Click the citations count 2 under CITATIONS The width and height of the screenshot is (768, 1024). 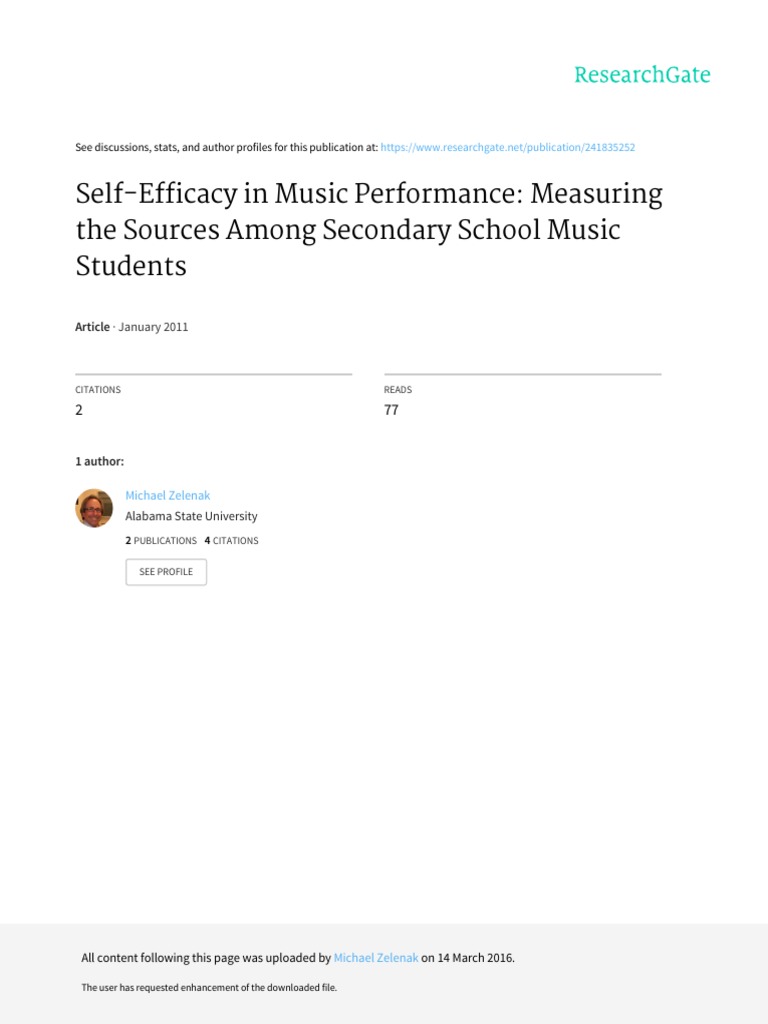coord(79,410)
